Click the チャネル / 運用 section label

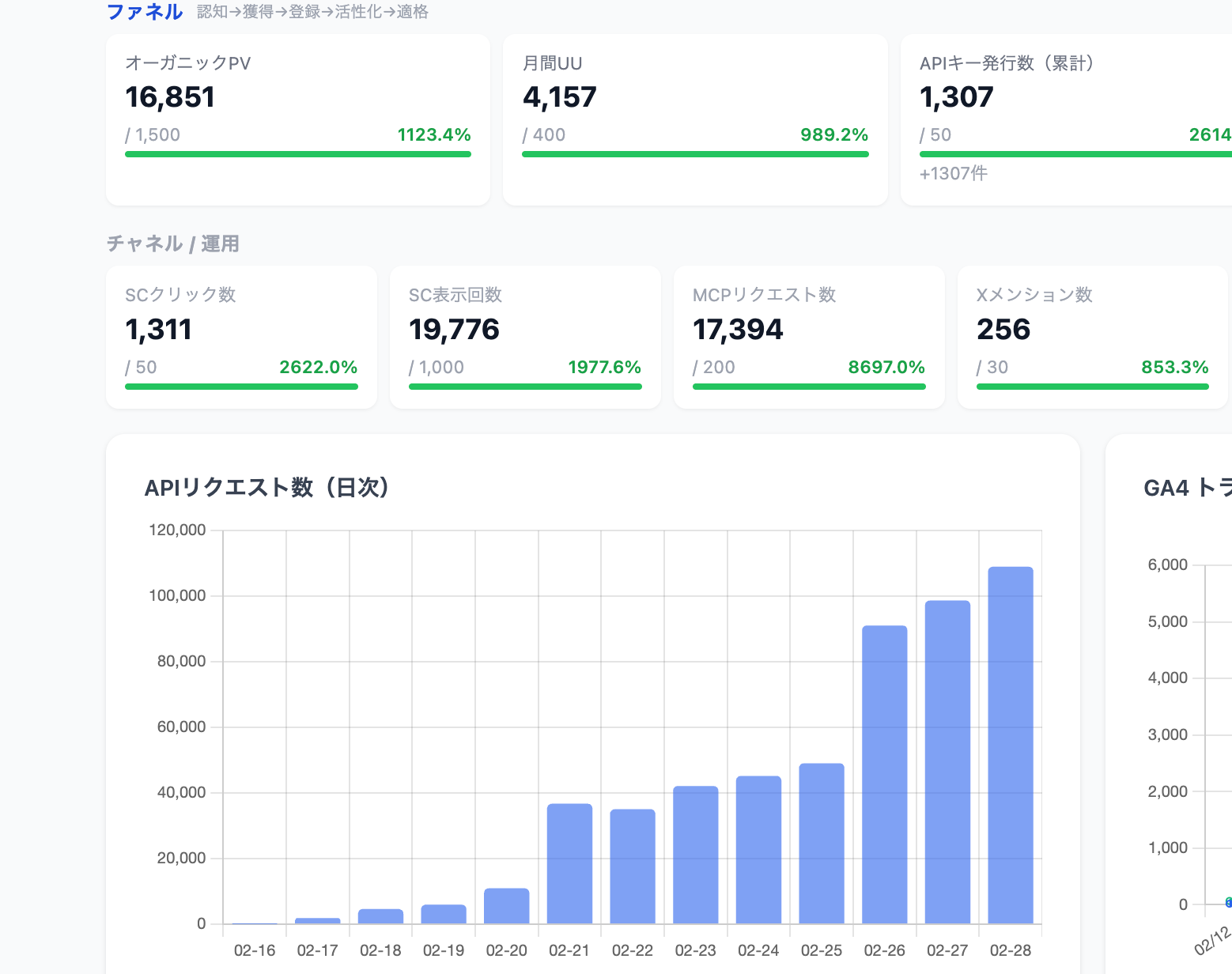(173, 243)
